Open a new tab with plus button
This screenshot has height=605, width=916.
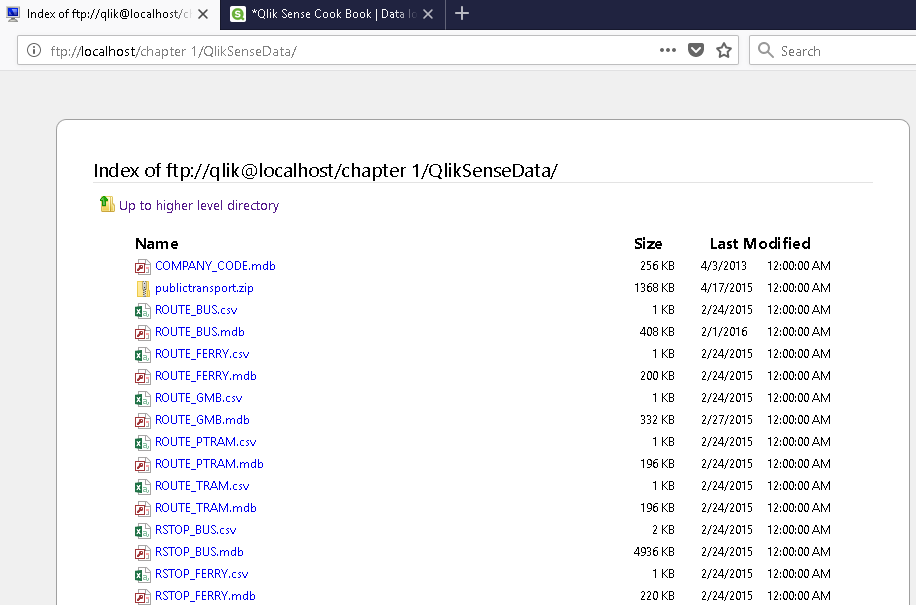click(x=462, y=13)
